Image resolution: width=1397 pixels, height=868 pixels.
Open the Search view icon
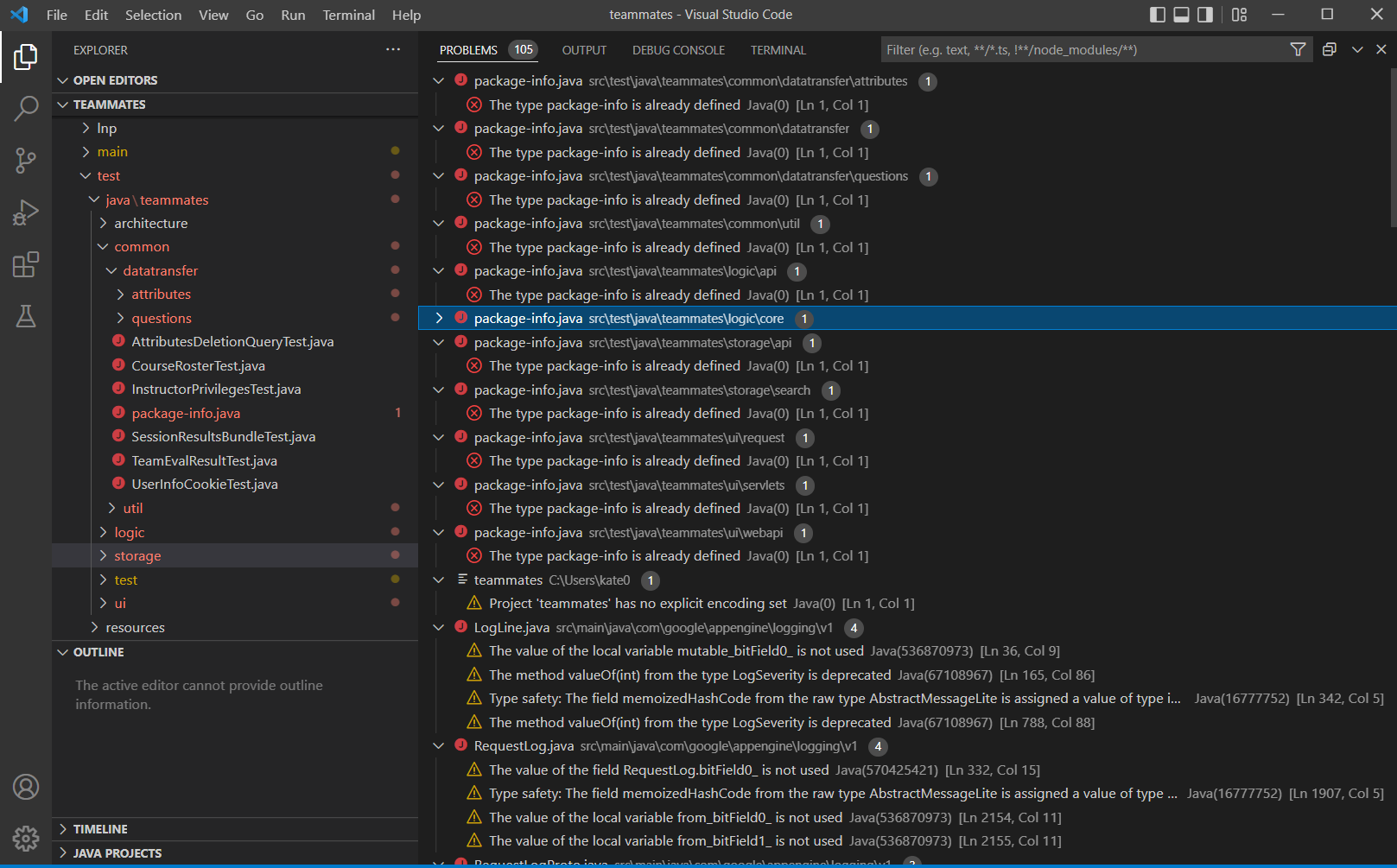25,109
